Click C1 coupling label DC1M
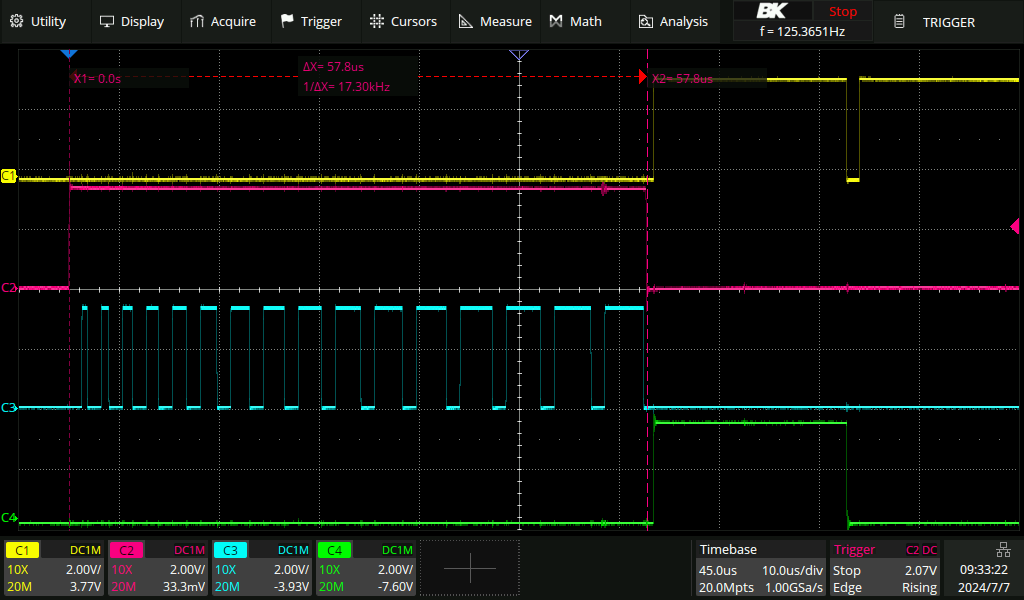The height and width of the screenshot is (600, 1024). click(x=86, y=550)
